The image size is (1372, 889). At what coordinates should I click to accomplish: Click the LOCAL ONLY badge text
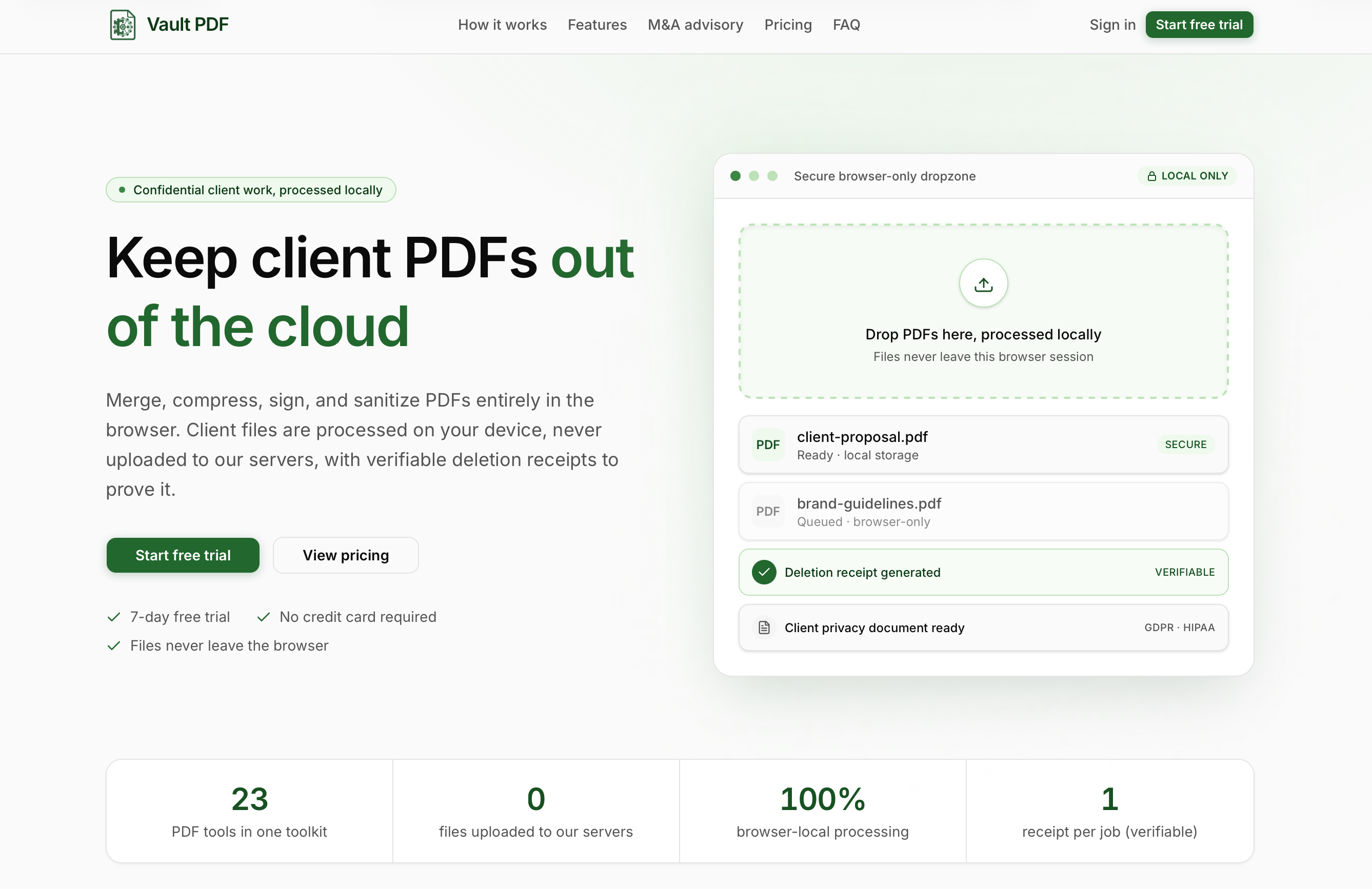pyautogui.click(x=1195, y=176)
